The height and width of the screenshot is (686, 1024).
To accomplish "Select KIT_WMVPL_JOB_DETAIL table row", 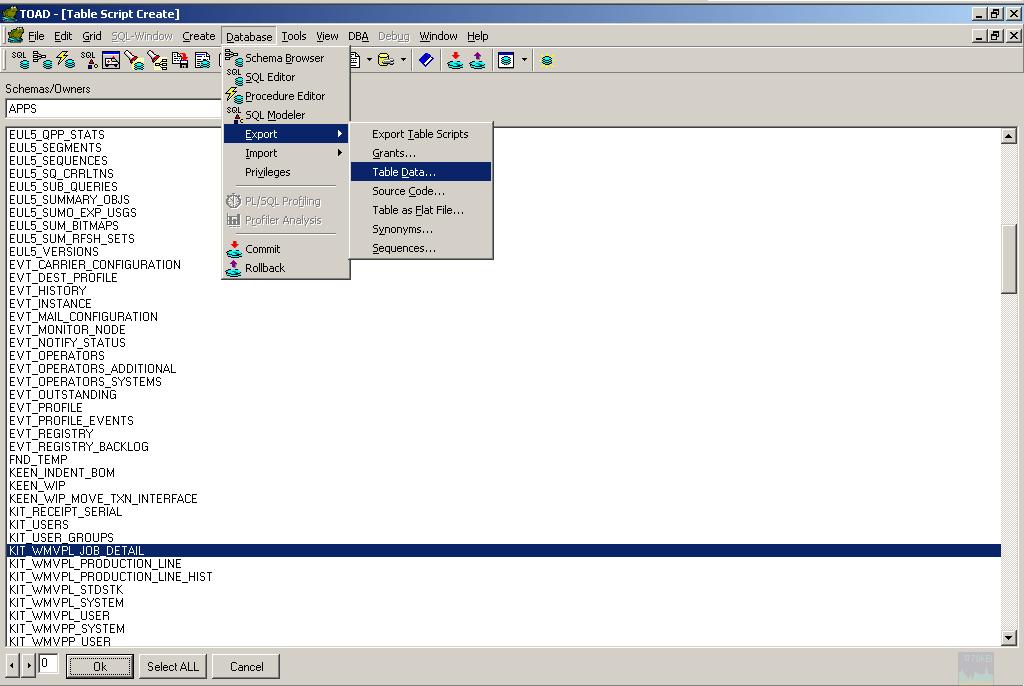I will click(504, 551).
